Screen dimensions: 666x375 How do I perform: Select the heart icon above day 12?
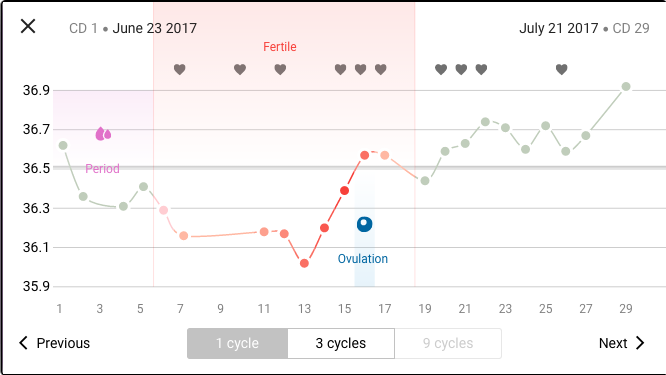coord(280,69)
